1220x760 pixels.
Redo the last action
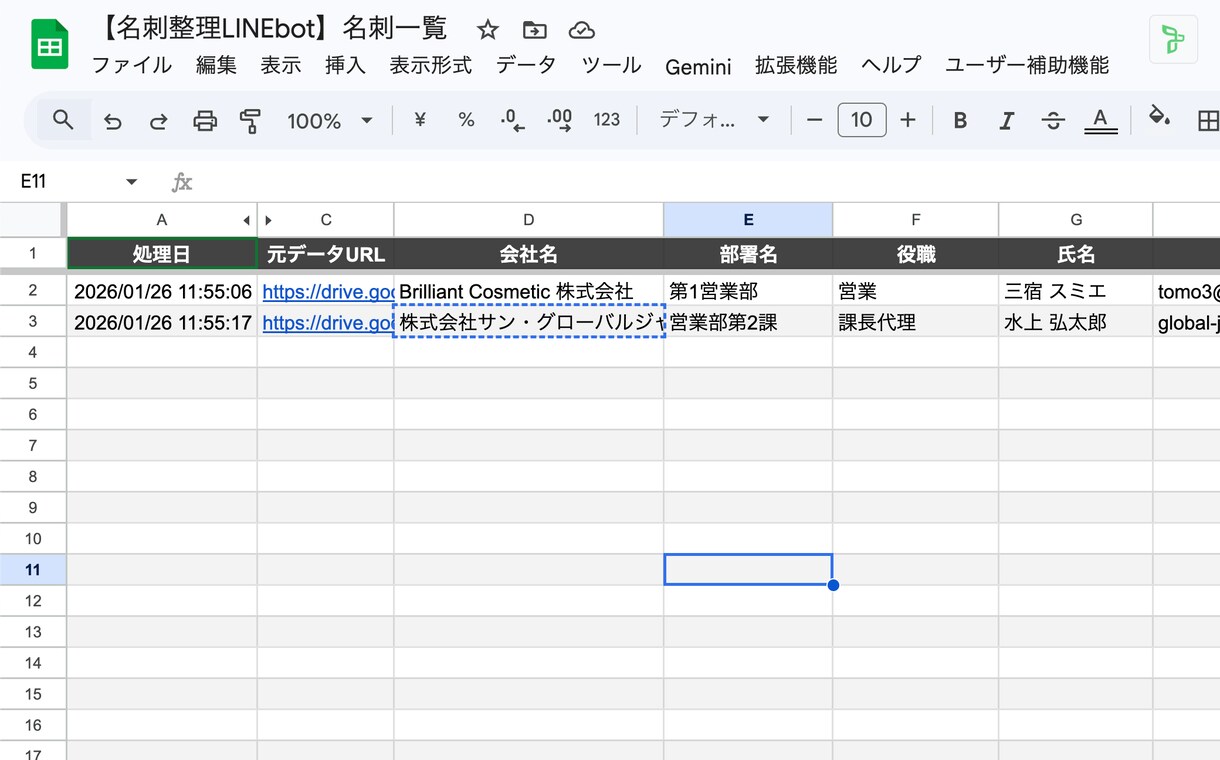pyautogui.click(x=158, y=121)
